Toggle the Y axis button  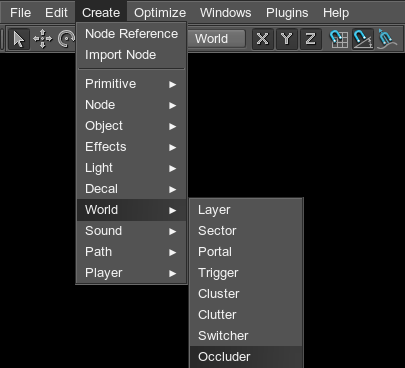tap(287, 39)
